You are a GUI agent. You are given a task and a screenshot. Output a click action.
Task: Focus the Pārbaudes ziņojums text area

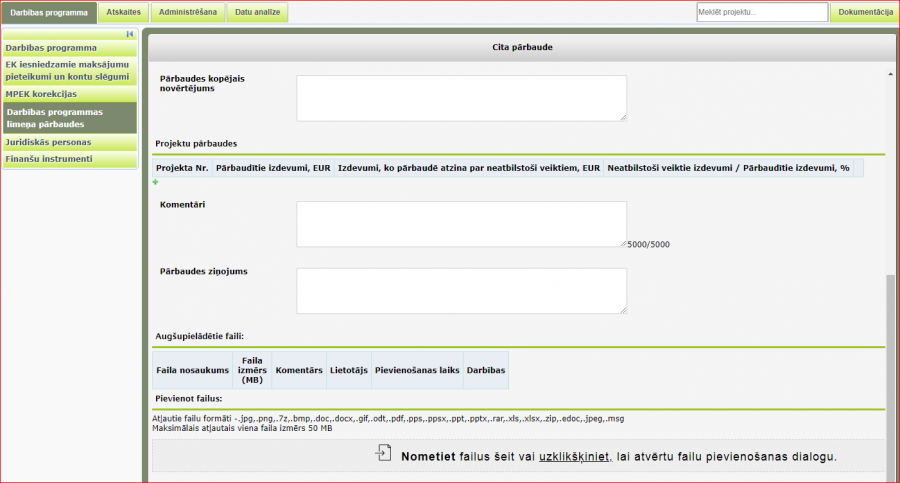[461, 290]
